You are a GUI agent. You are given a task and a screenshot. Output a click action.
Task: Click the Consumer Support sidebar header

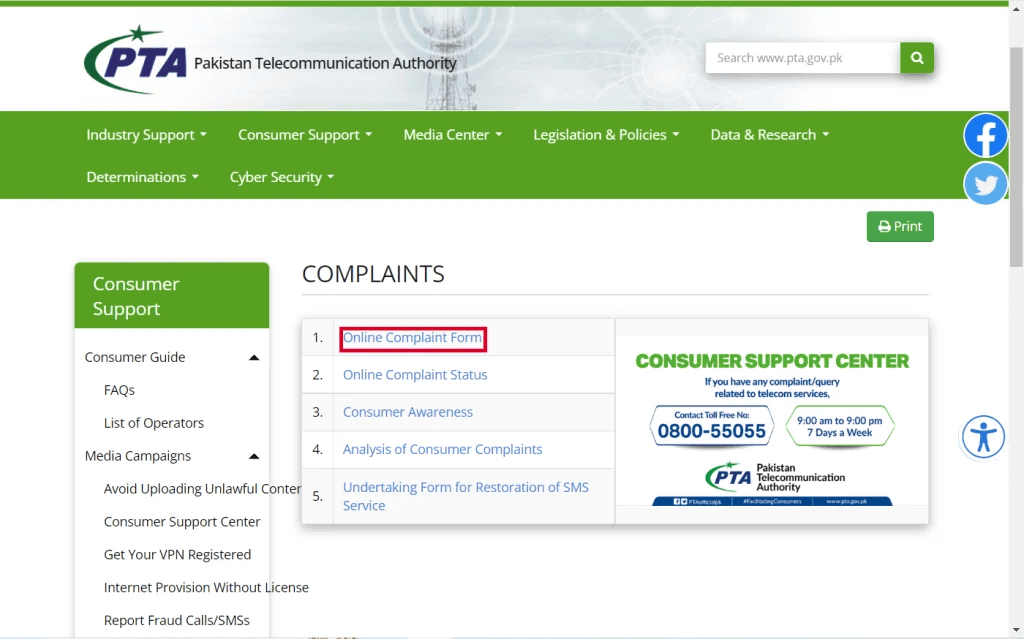tap(172, 296)
